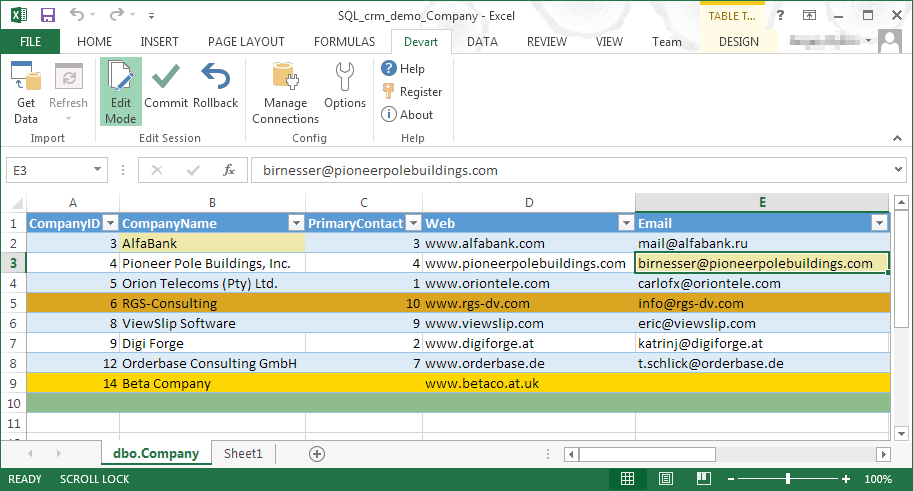Click the zoom slider handle
Screen dimensions: 913x491
tap(788, 479)
